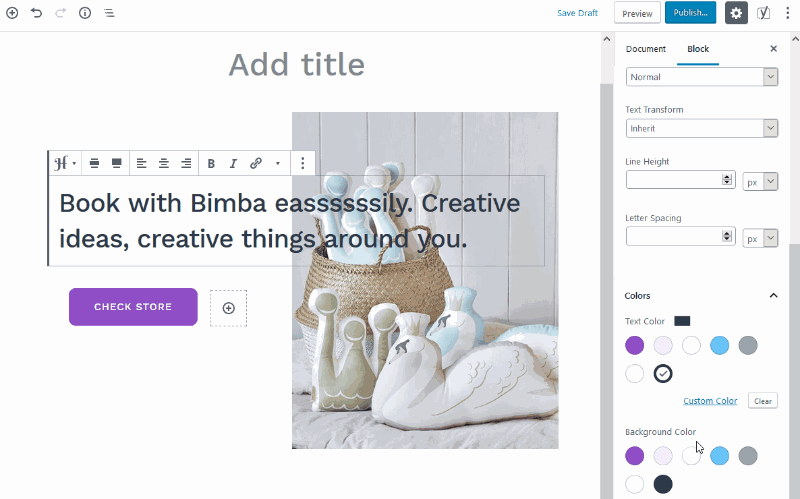Open the Line Height px unit dropdown

pyautogui.click(x=760, y=182)
